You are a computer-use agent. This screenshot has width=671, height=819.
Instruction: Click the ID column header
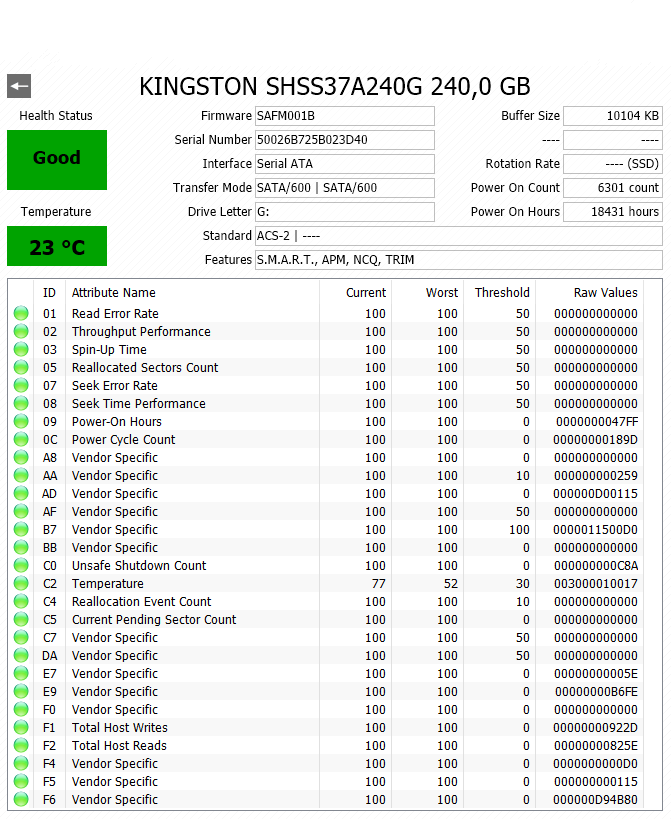50,292
